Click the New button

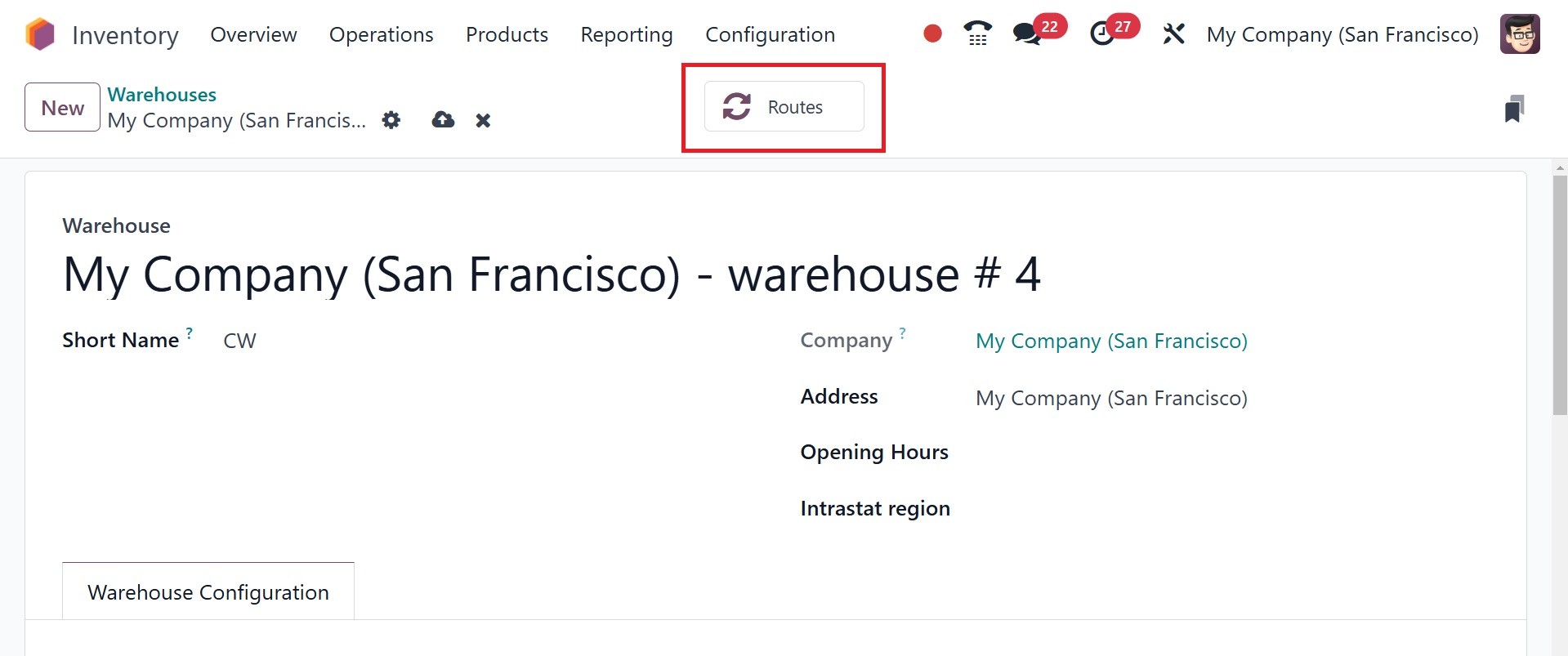62,108
